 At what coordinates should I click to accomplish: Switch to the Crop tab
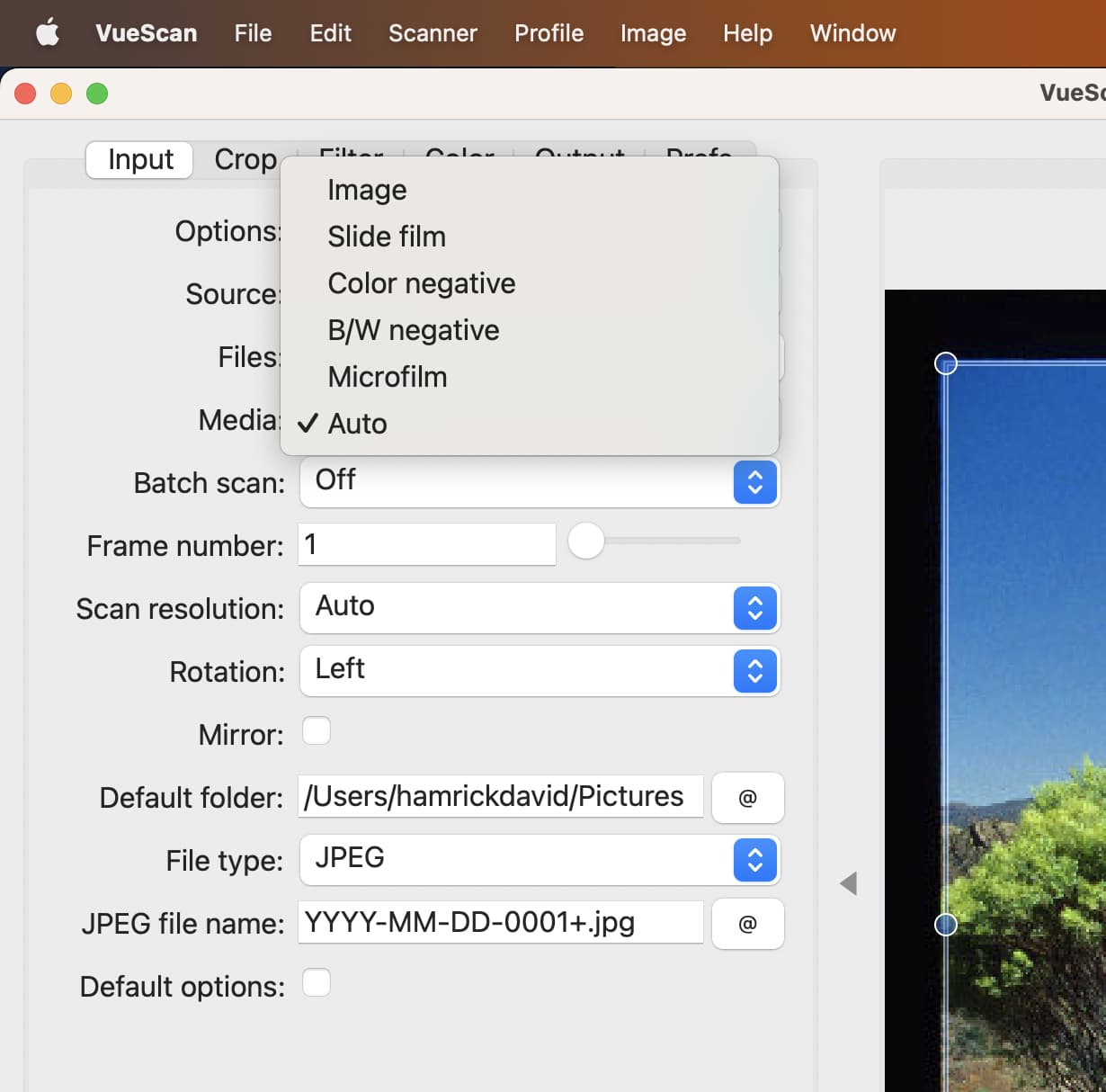[x=245, y=159]
